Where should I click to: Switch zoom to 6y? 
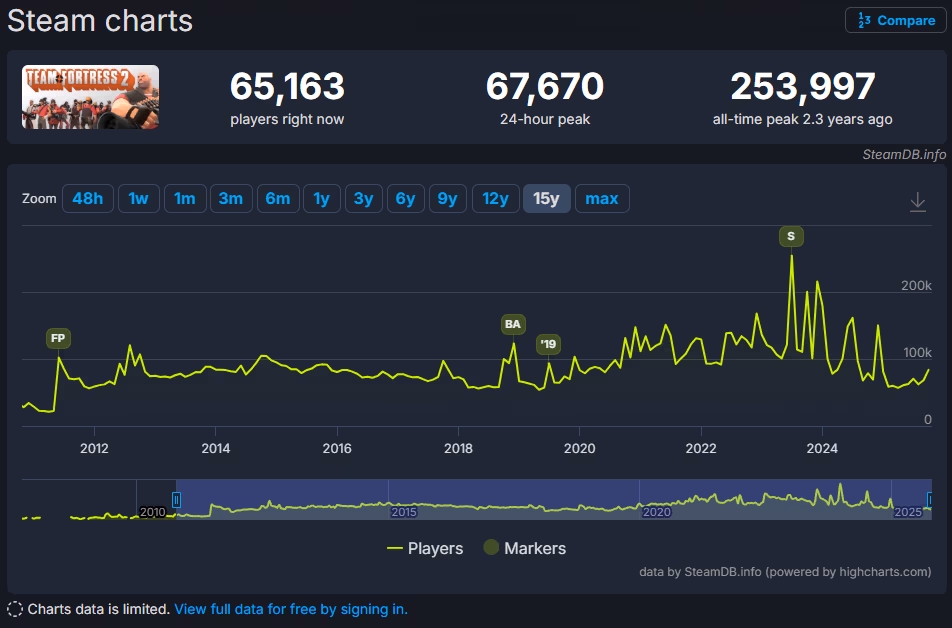[406, 199]
